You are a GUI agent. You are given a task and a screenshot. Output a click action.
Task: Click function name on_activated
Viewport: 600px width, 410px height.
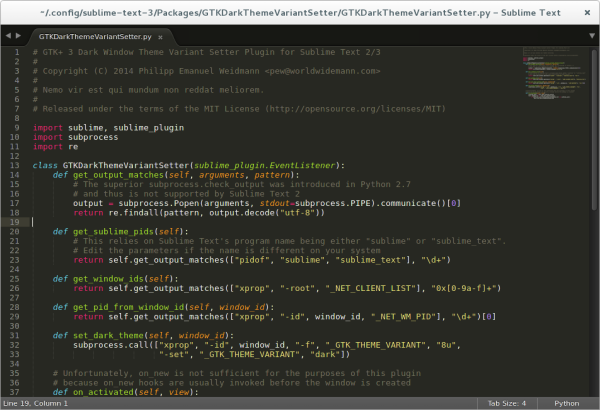tap(103, 392)
